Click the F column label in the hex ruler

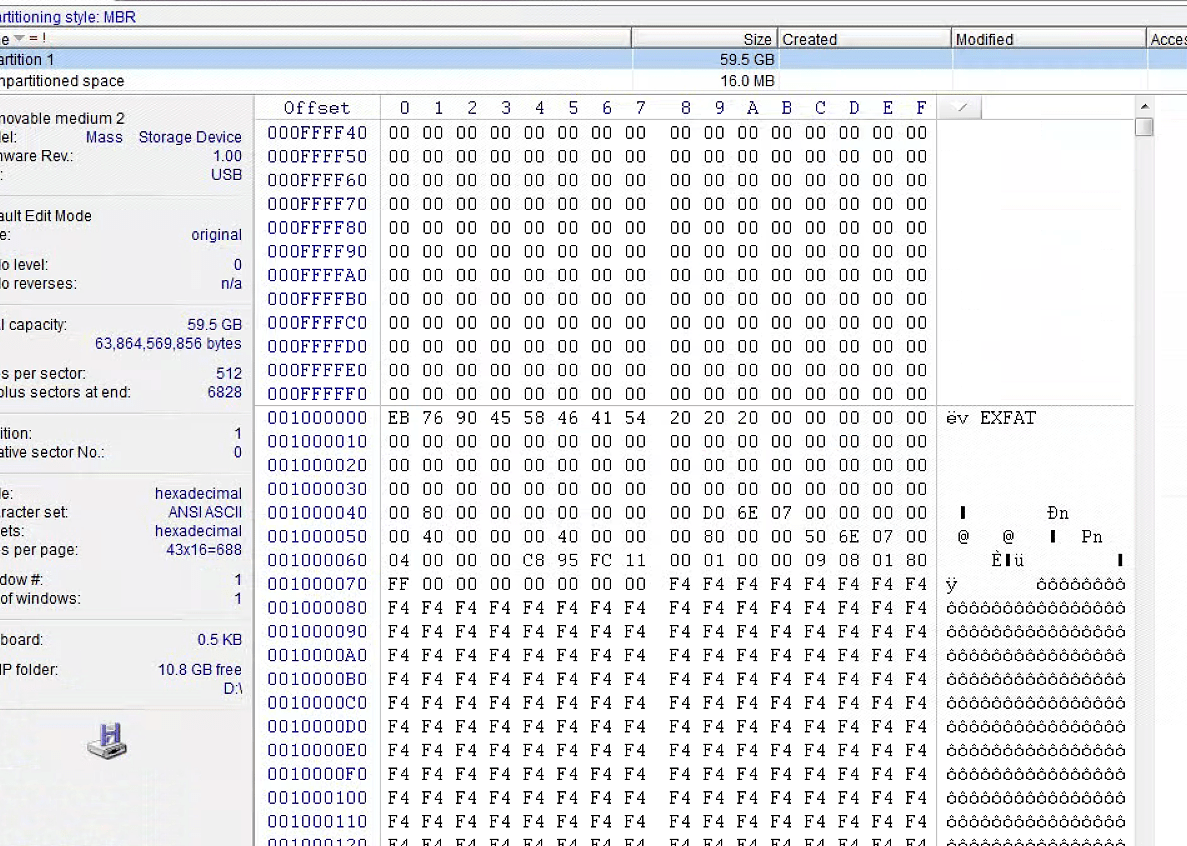coord(921,108)
